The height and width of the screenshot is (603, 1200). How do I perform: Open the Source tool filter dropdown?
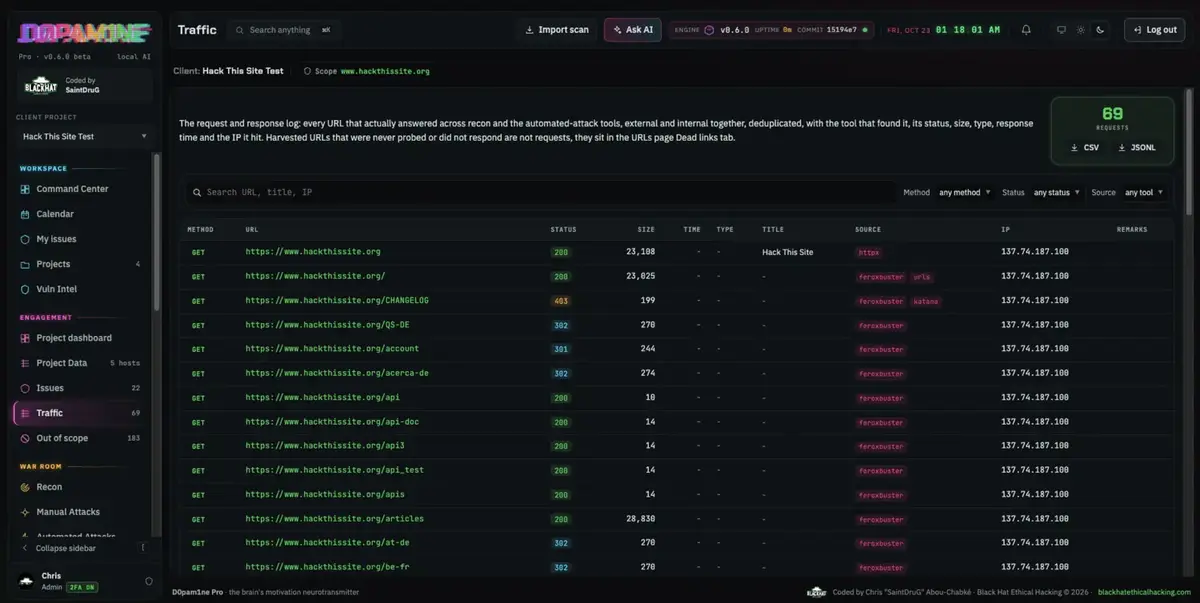tap(1144, 192)
